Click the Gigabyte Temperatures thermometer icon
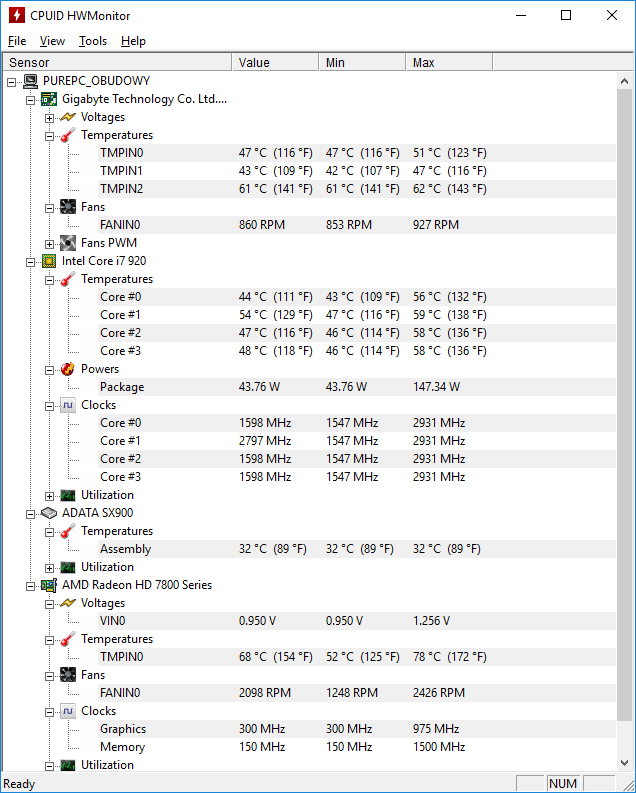This screenshot has width=636, height=793. pos(68,135)
